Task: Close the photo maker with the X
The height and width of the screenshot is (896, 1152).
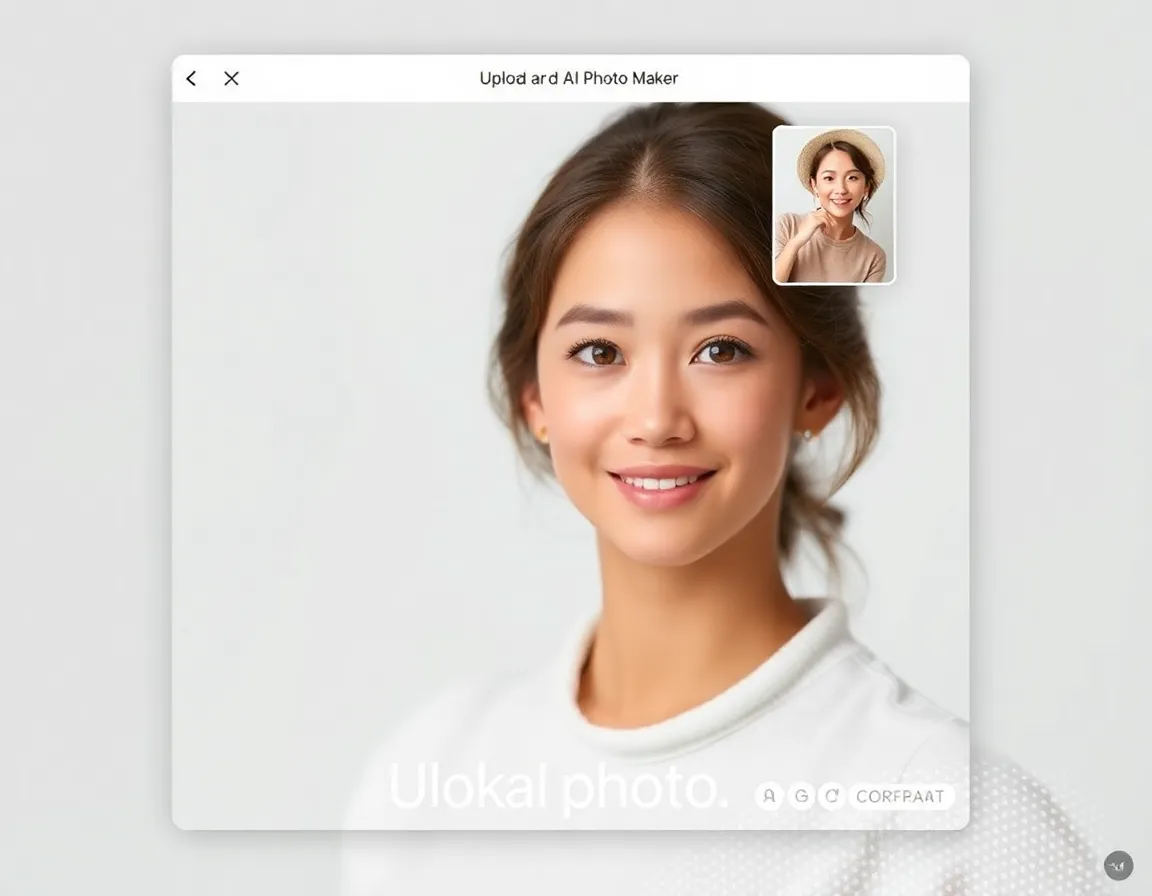Action: pyautogui.click(x=230, y=78)
